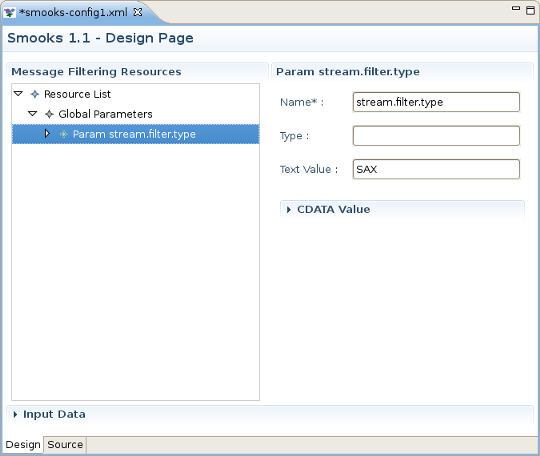Click the Text Value label
Viewport: 540px width, 456px height.
[x=309, y=169]
